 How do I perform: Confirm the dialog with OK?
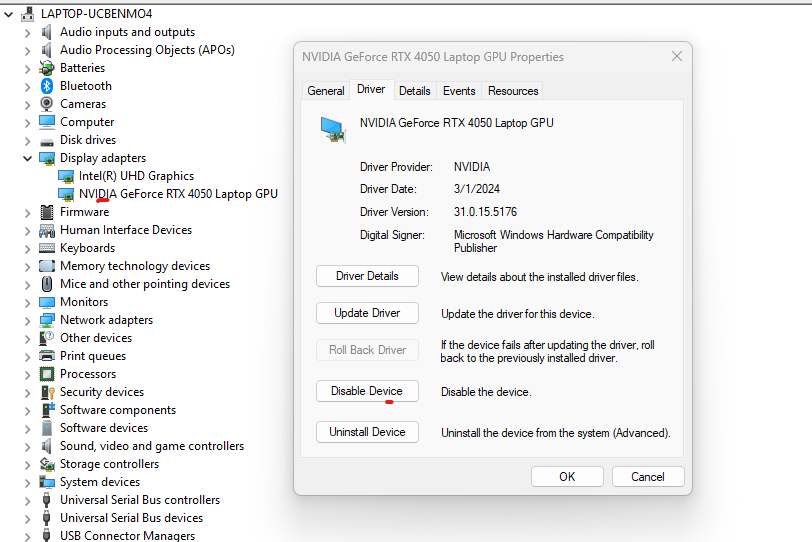(x=567, y=476)
